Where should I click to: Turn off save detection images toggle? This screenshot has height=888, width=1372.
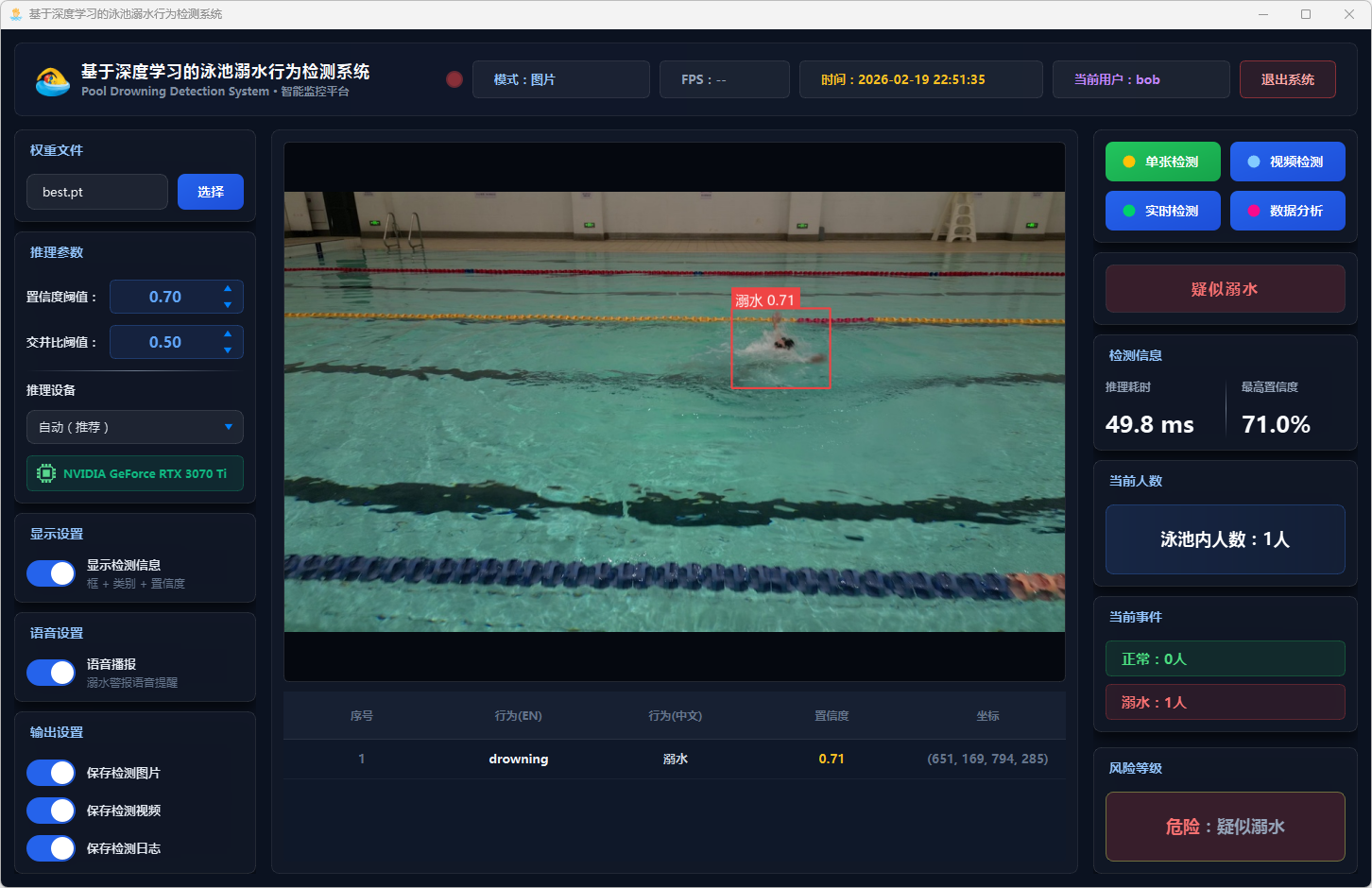coord(51,773)
